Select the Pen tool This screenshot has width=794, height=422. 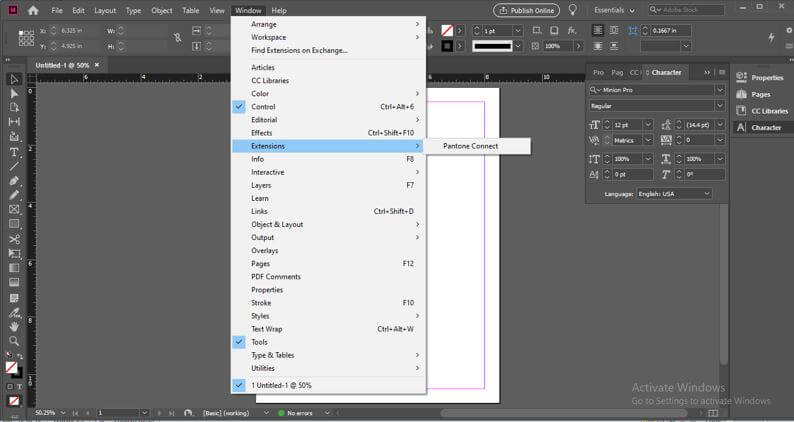[x=14, y=181]
